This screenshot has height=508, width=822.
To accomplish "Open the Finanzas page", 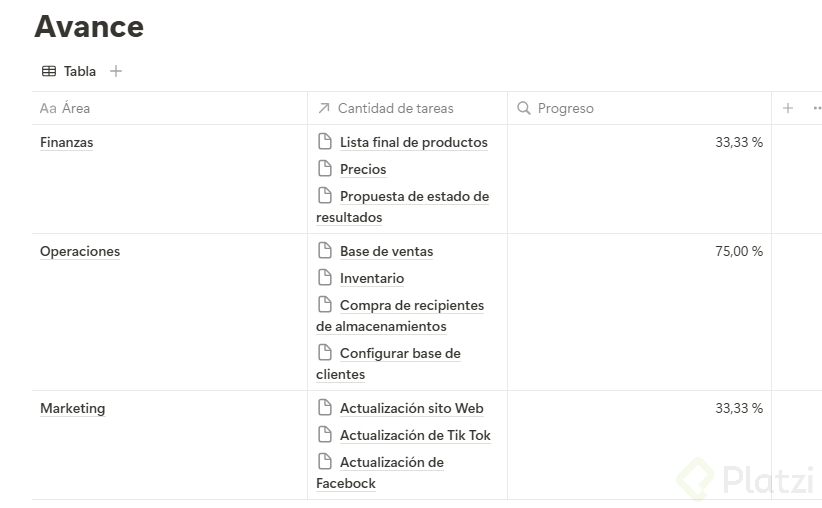I will (x=66, y=142).
